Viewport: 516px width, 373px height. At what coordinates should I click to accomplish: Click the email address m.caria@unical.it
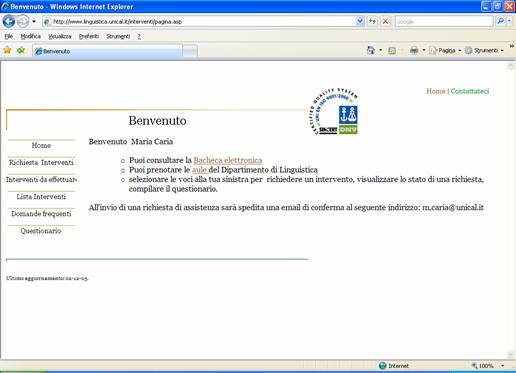(453, 208)
